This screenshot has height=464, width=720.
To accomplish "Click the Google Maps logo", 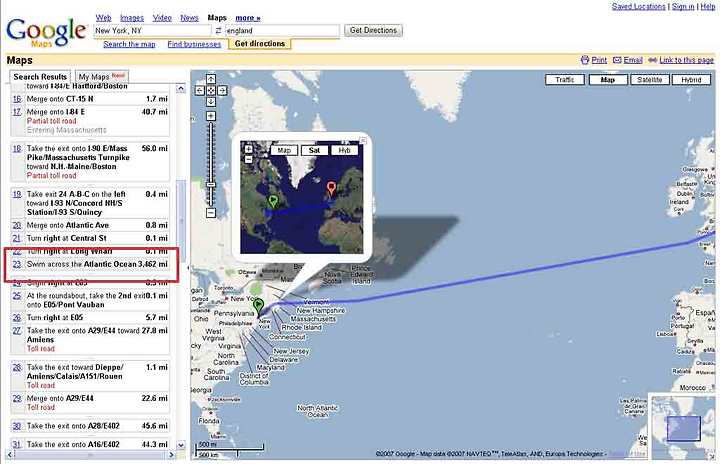I will 46,32.
